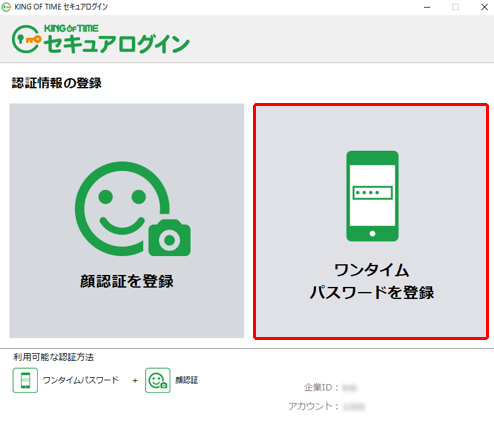This screenshot has width=494, height=427.
Task: Select the ワンタイムパスワードを登録 label
Action: pyautogui.click(x=372, y=281)
